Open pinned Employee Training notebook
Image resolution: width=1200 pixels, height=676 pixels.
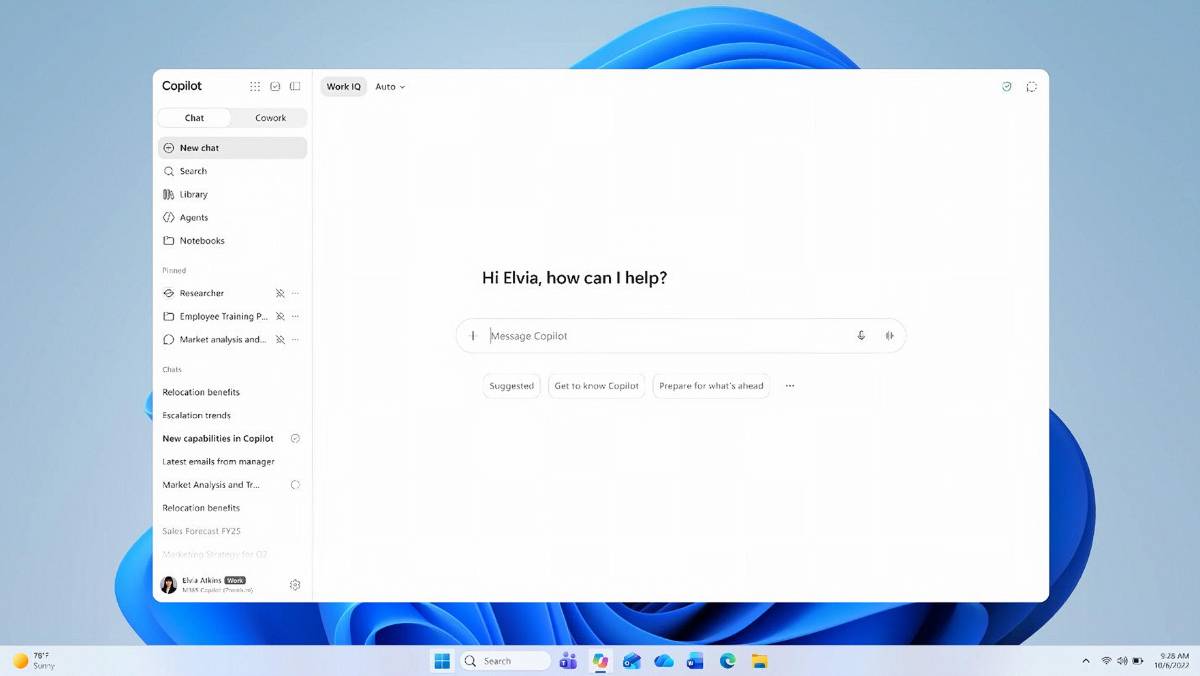coord(214,316)
